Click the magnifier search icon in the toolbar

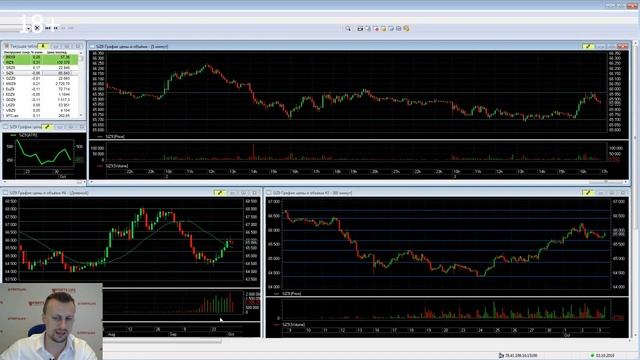tap(348, 29)
